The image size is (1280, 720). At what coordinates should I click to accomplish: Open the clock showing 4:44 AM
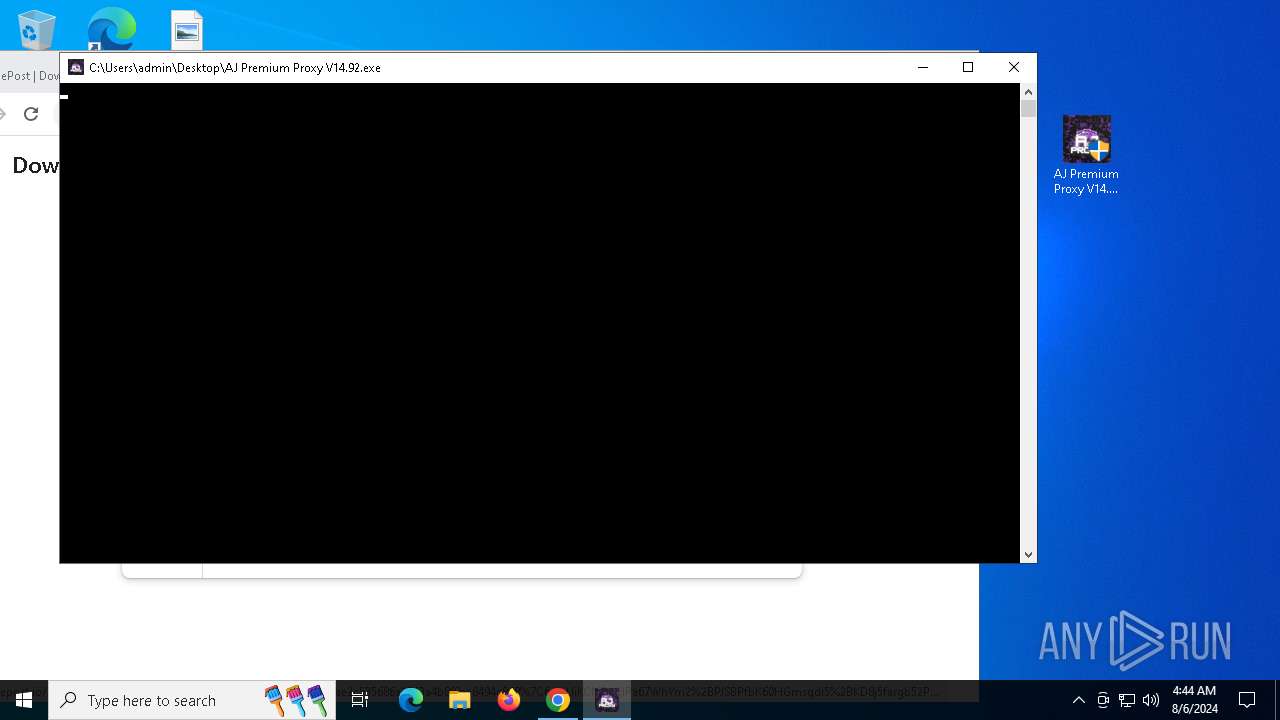tap(1194, 700)
